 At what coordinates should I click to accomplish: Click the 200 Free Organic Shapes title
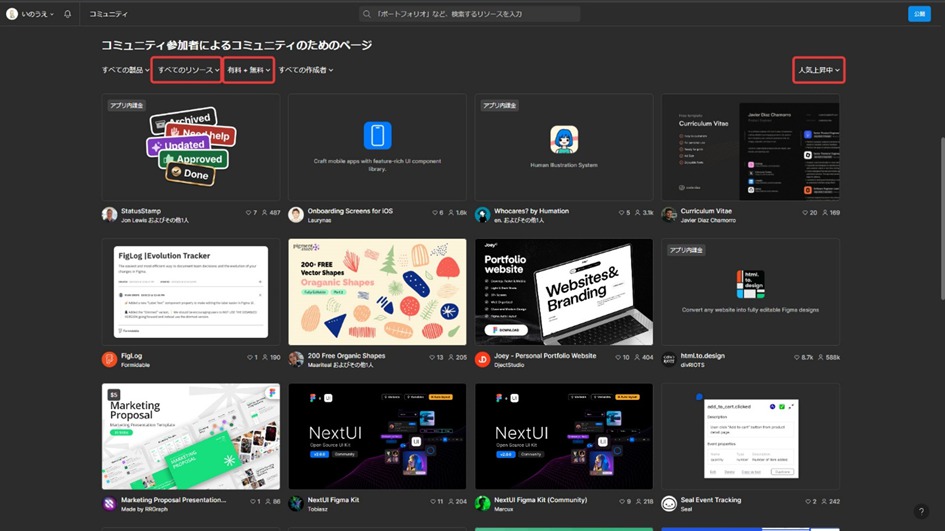tap(347, 356)
